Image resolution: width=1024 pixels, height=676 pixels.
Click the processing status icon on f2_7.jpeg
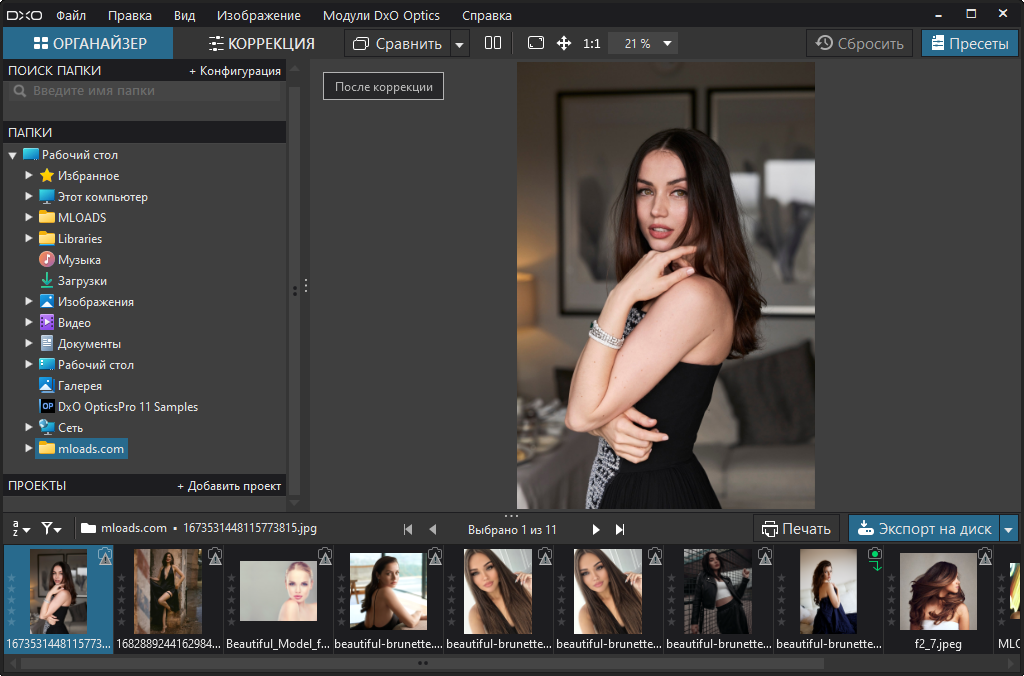coord(985,556)
